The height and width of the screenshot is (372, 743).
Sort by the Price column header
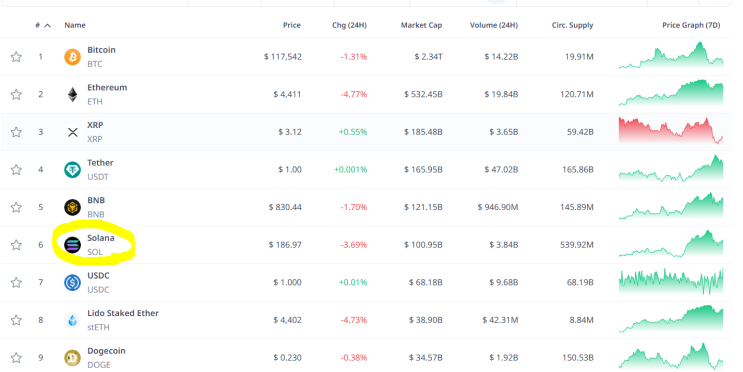292,25
